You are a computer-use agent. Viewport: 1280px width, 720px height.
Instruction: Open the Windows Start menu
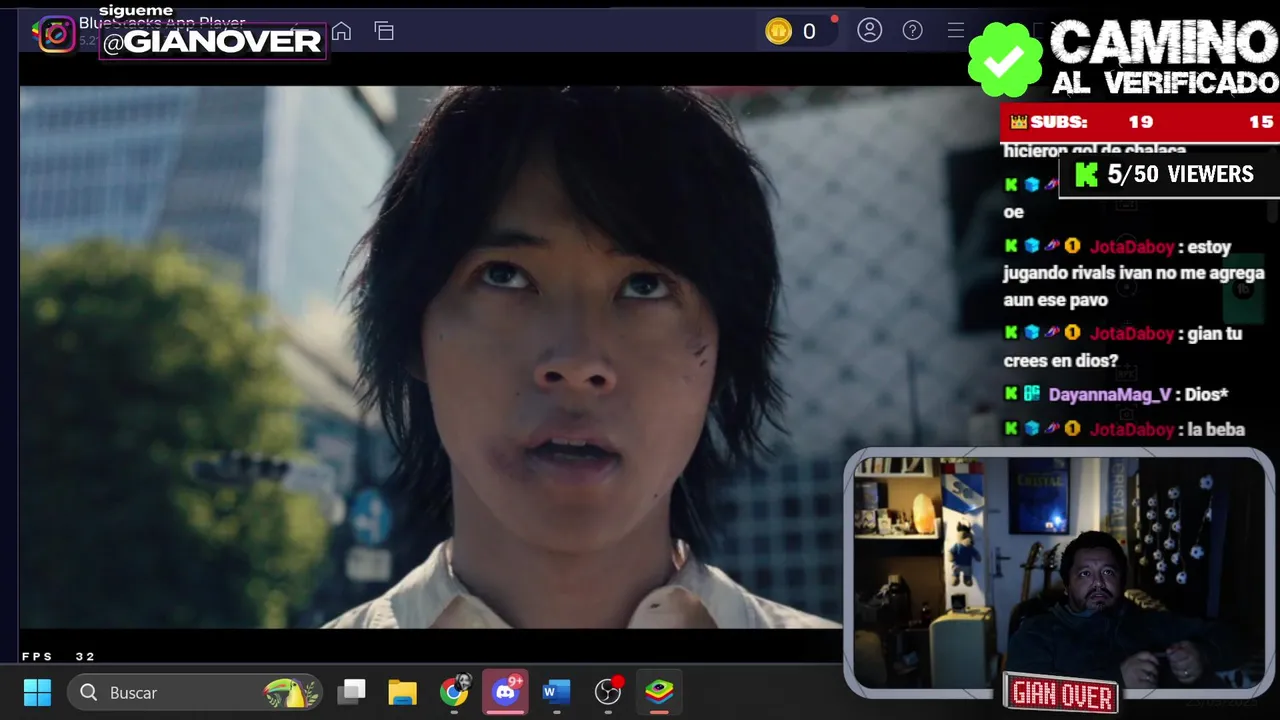pyautogui.click(x=37, y=692)
